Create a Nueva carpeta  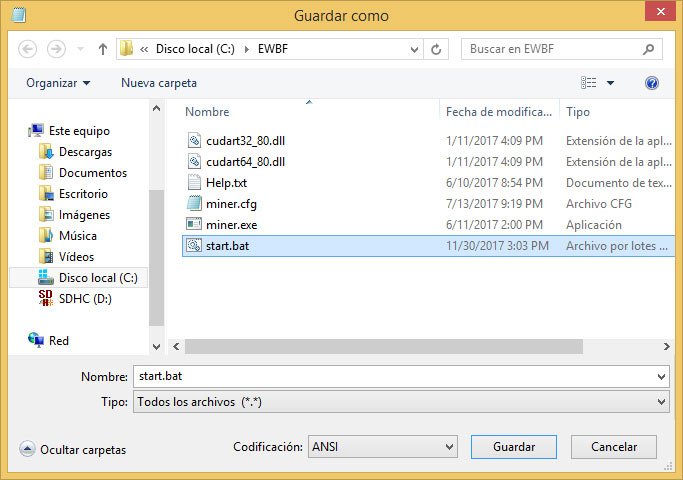pyautogui.click(x=159, y=83)
